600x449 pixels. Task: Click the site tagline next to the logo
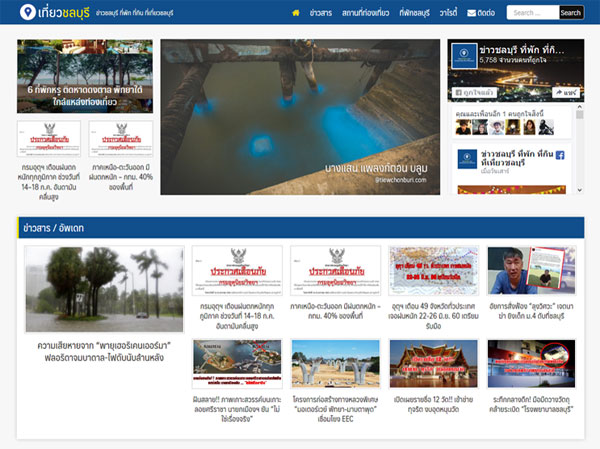135,13
